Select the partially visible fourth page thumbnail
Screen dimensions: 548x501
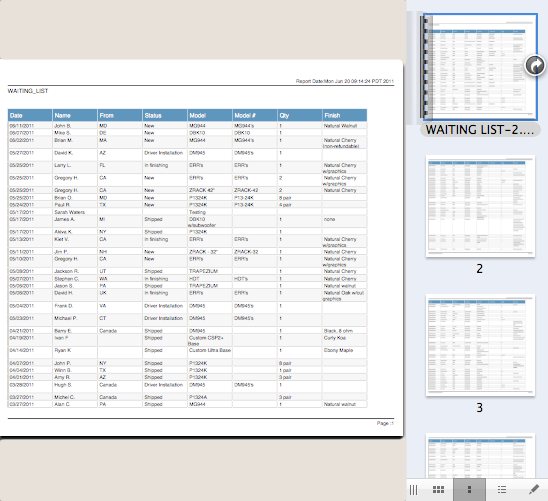480,456
